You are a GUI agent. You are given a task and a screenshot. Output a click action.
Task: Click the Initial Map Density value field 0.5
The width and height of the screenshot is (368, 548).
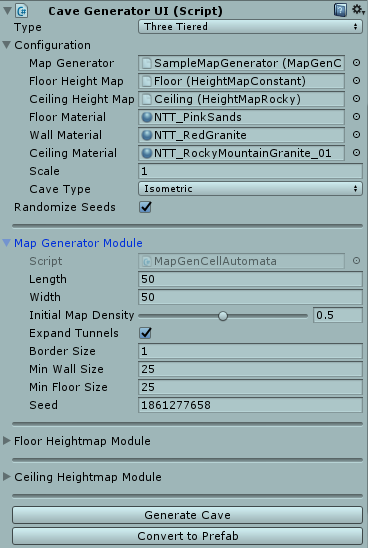tap(338, 315)
